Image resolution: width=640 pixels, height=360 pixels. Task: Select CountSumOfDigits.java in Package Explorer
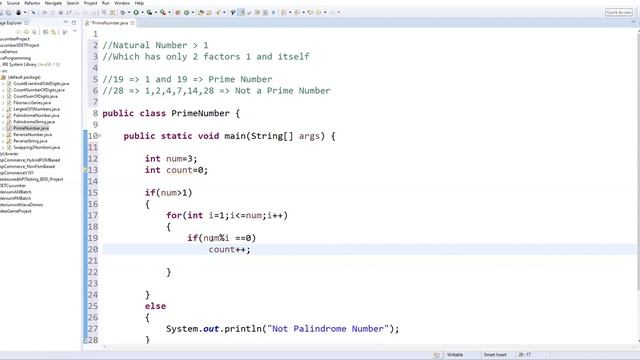point(36,96)
